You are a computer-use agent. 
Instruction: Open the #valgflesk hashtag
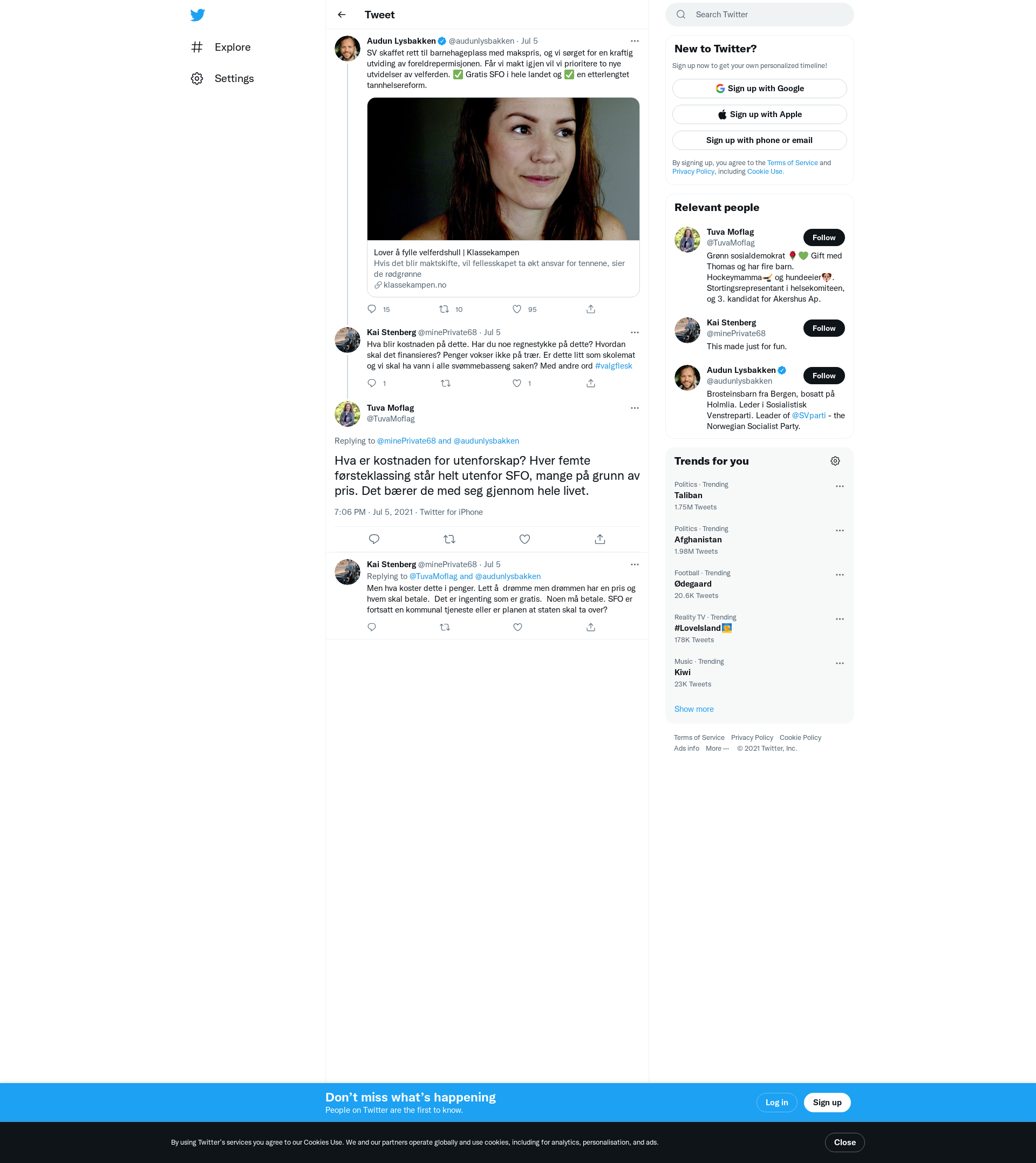613,366
